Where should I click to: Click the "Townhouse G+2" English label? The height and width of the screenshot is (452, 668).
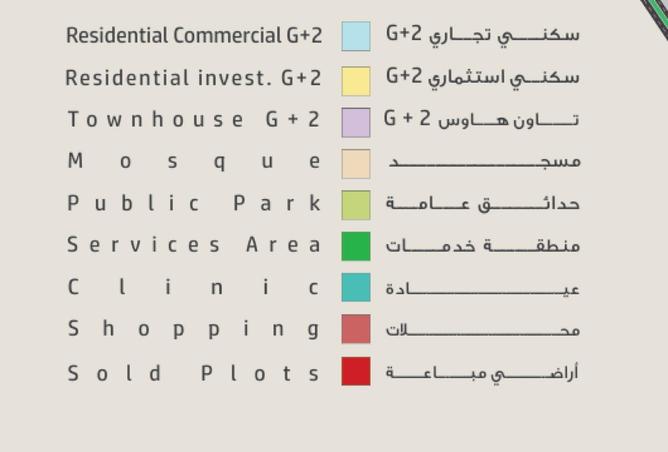coord(194,120)
